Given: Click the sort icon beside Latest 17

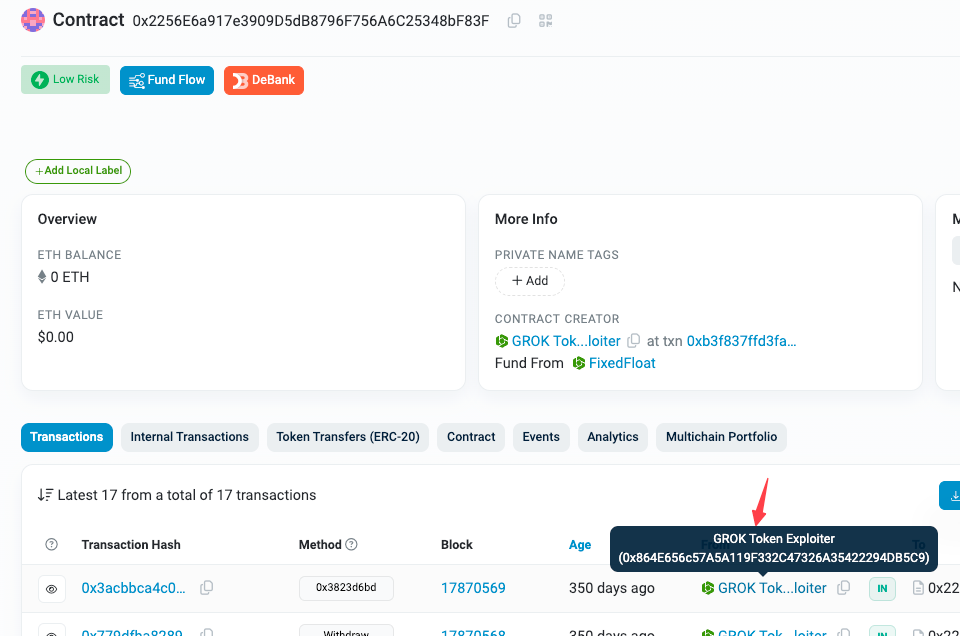Looking at the screenshot, I should coord(45,495).
